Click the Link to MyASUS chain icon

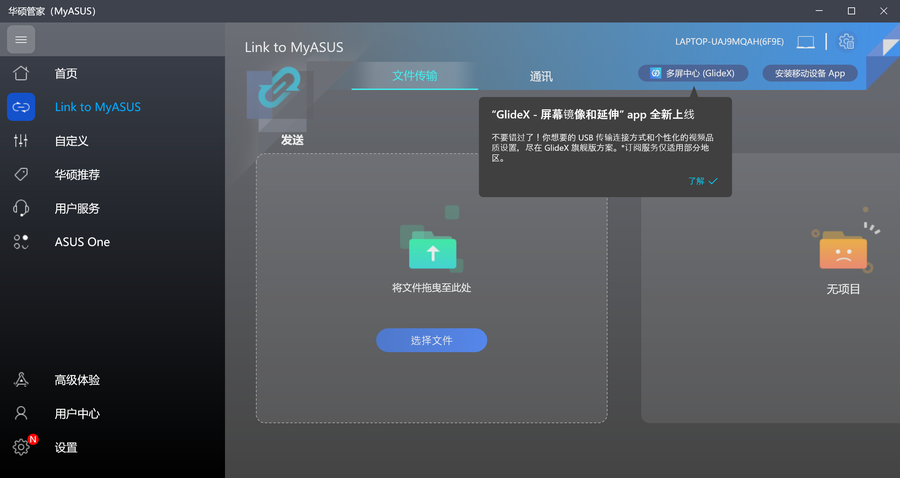(21, 107)
